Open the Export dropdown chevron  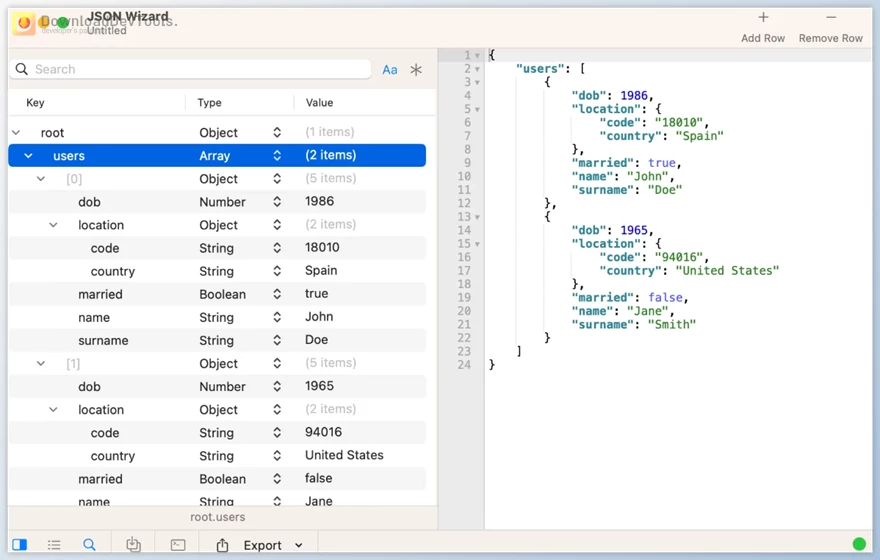pyautogui.click(x=299, y=545)
